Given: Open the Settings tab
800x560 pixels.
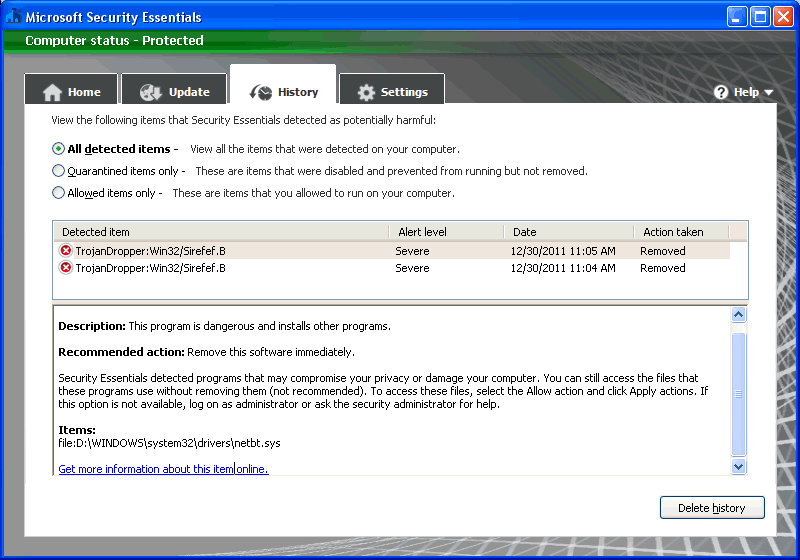Looking at the screenshot, I should (392, 89).
